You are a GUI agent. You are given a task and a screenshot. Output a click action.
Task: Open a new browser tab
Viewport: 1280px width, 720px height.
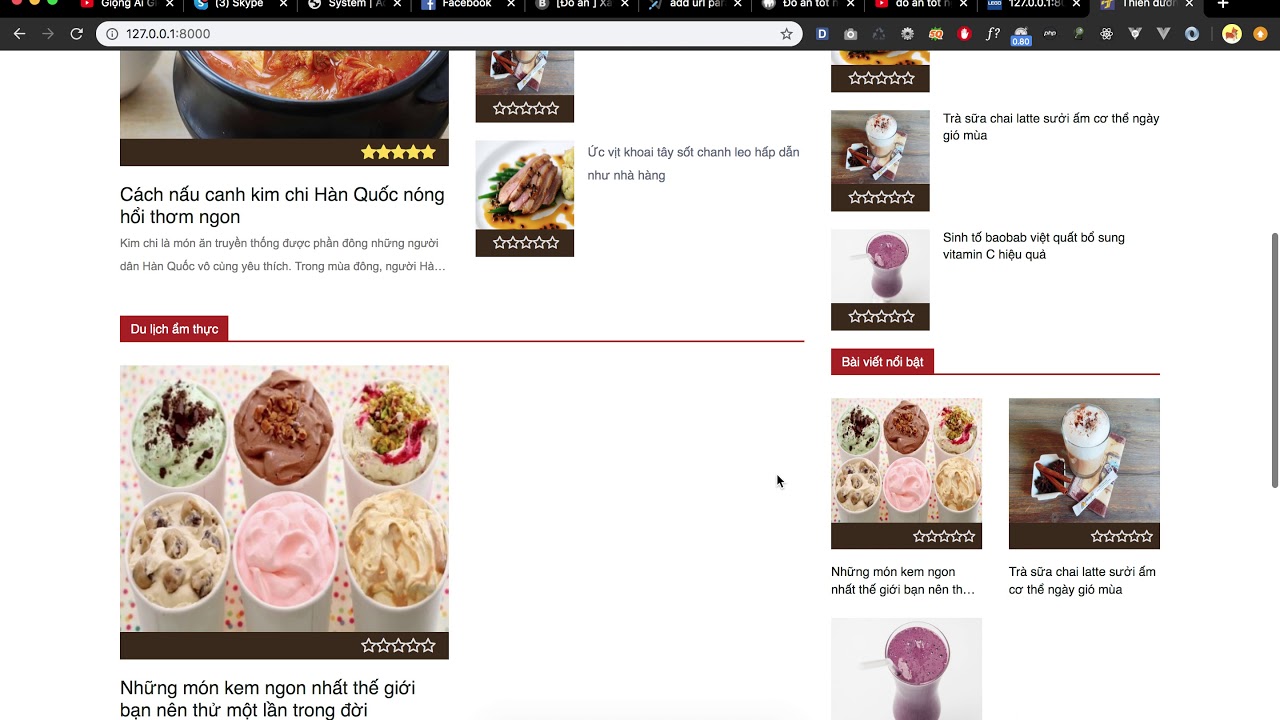click(x=1222, y=5)
